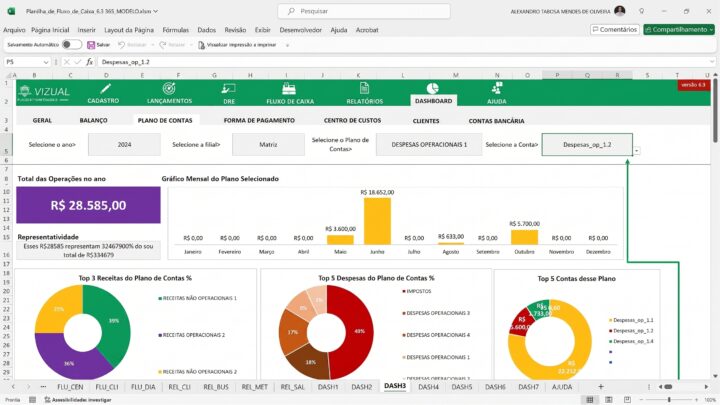Screen dimensions: 720x405
Task: Open dropdown arrow beside Despesas_op_1.2 cell
Action: (636, 151)
